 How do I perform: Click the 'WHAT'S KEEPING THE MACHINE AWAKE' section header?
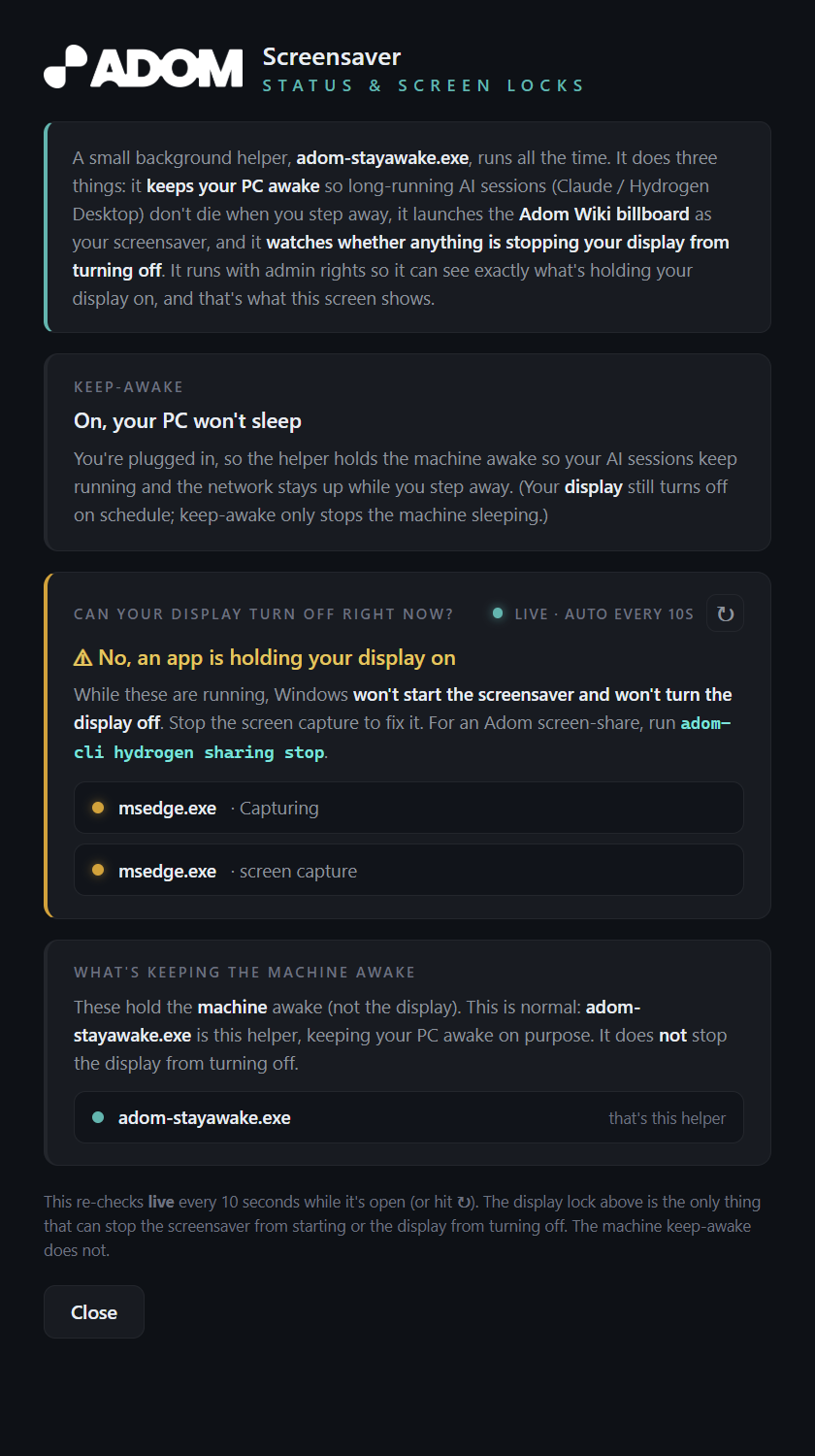(244, 972)
